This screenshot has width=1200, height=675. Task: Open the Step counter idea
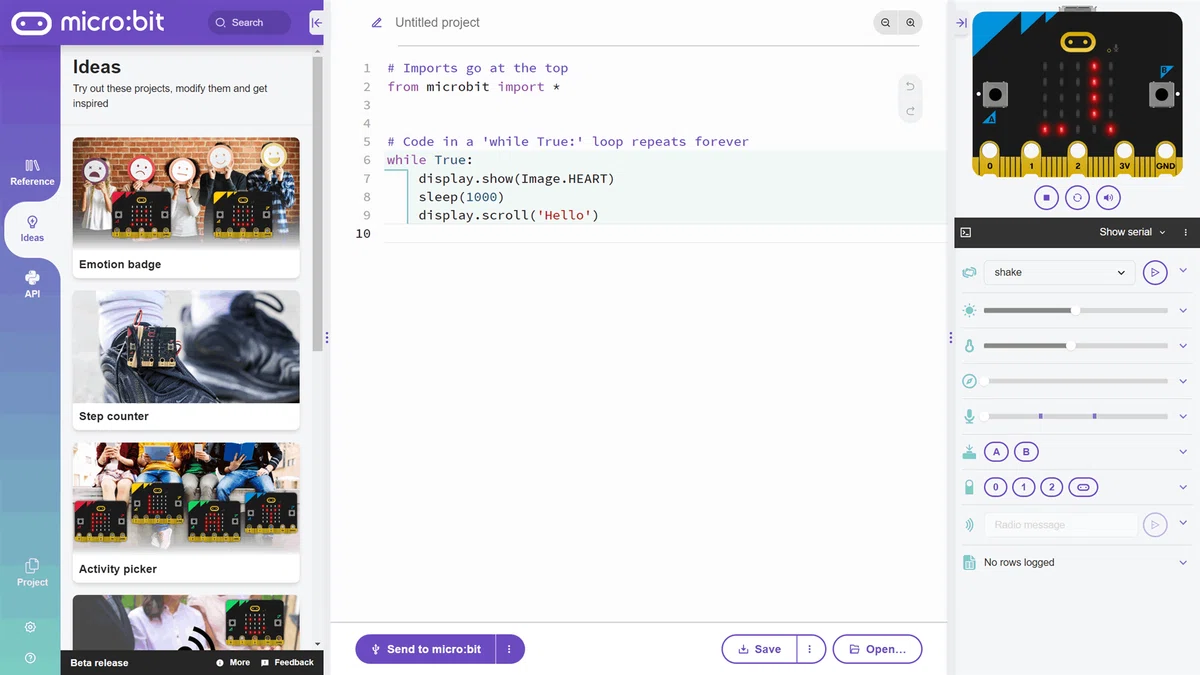(186, 360)
